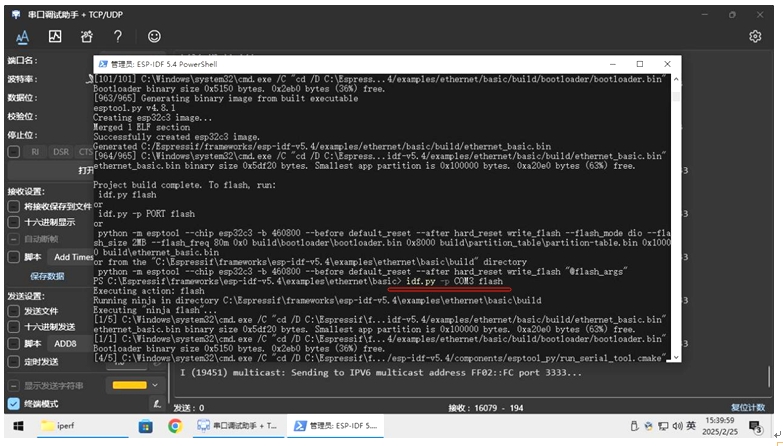Open the waveform chart view icon
Viewport: 783px width, 446px height.
tap(55, 36)
